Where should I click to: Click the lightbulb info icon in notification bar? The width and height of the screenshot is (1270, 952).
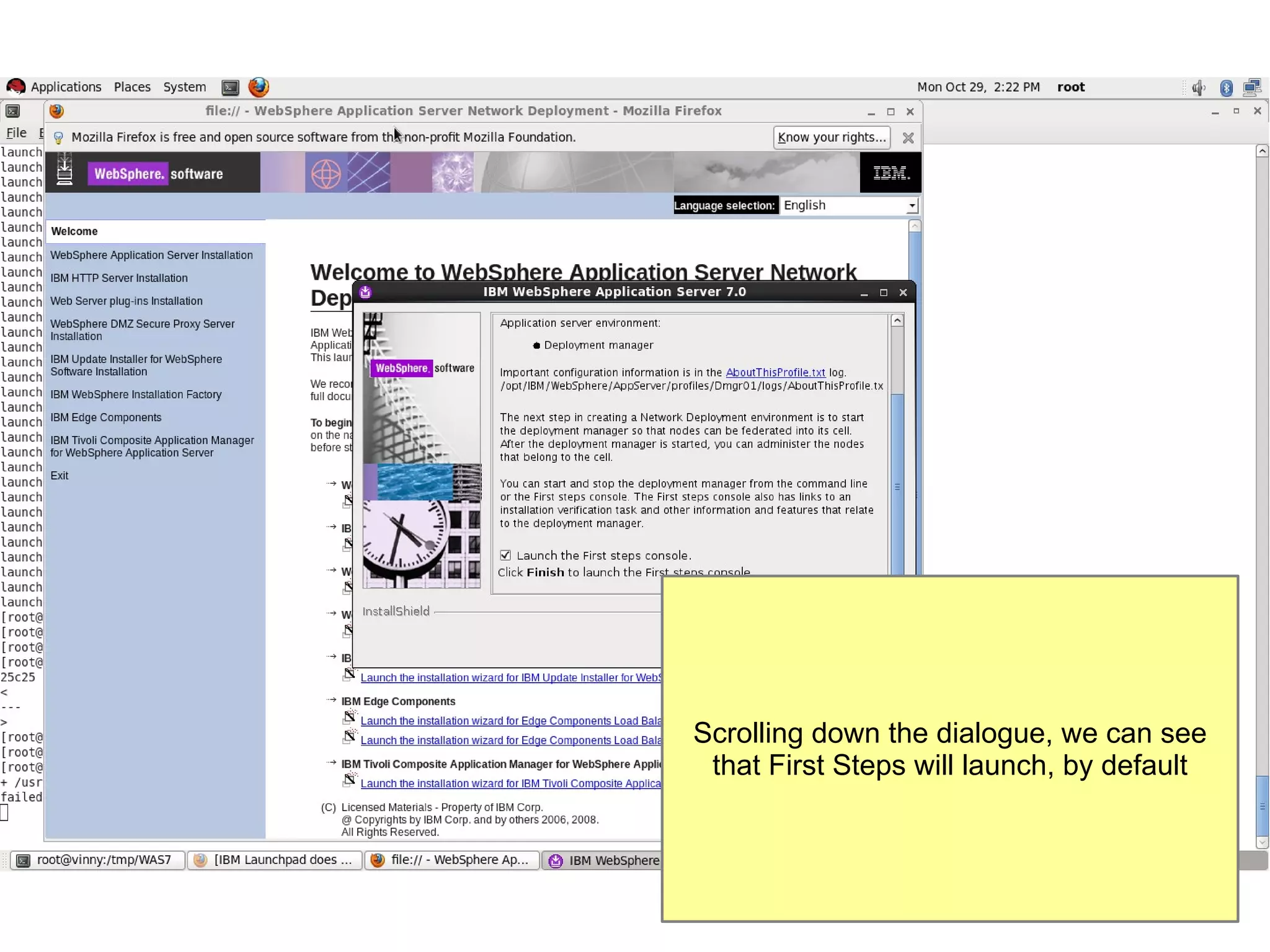[58, 137]
